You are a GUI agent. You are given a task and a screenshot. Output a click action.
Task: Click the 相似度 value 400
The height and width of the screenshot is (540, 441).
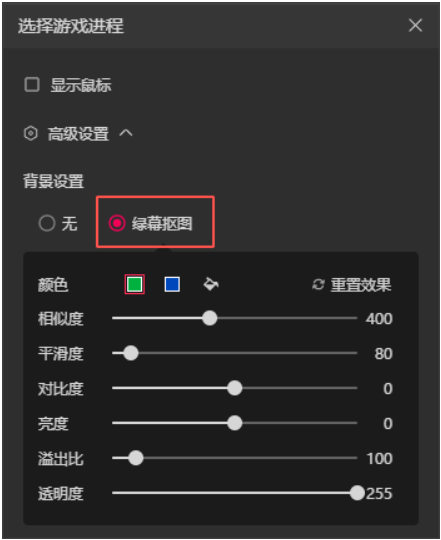(379, 319)
